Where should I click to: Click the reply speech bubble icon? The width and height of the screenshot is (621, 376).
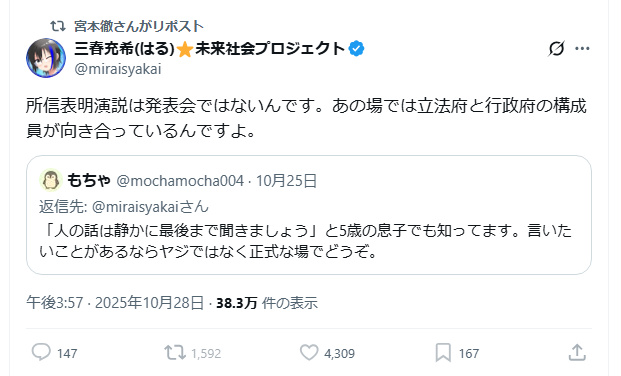point(41,352)
